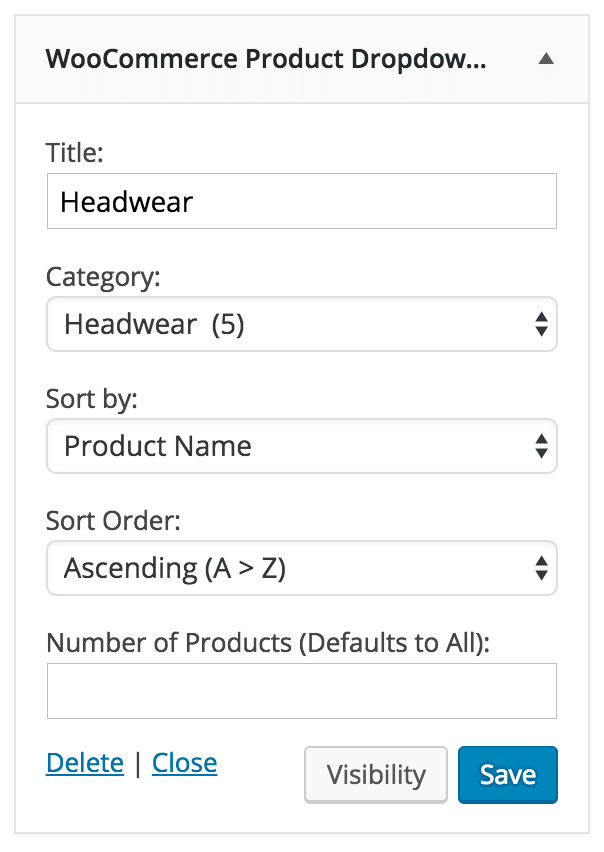Save the widget settings

point(507,774)
